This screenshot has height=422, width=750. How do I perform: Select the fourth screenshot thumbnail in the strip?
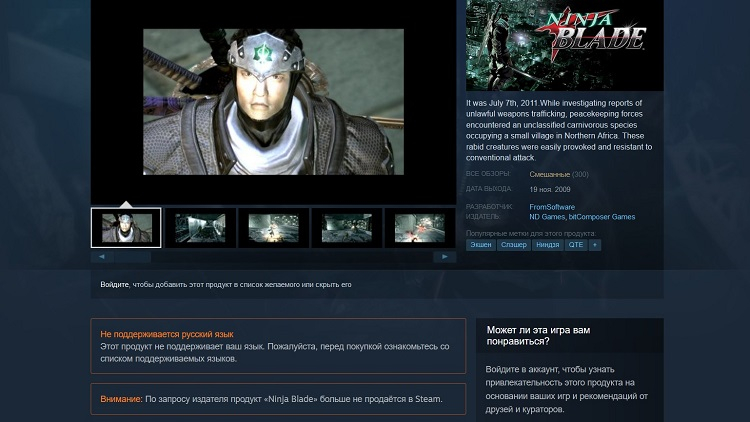pyautogui.click(x=347, y=228)
